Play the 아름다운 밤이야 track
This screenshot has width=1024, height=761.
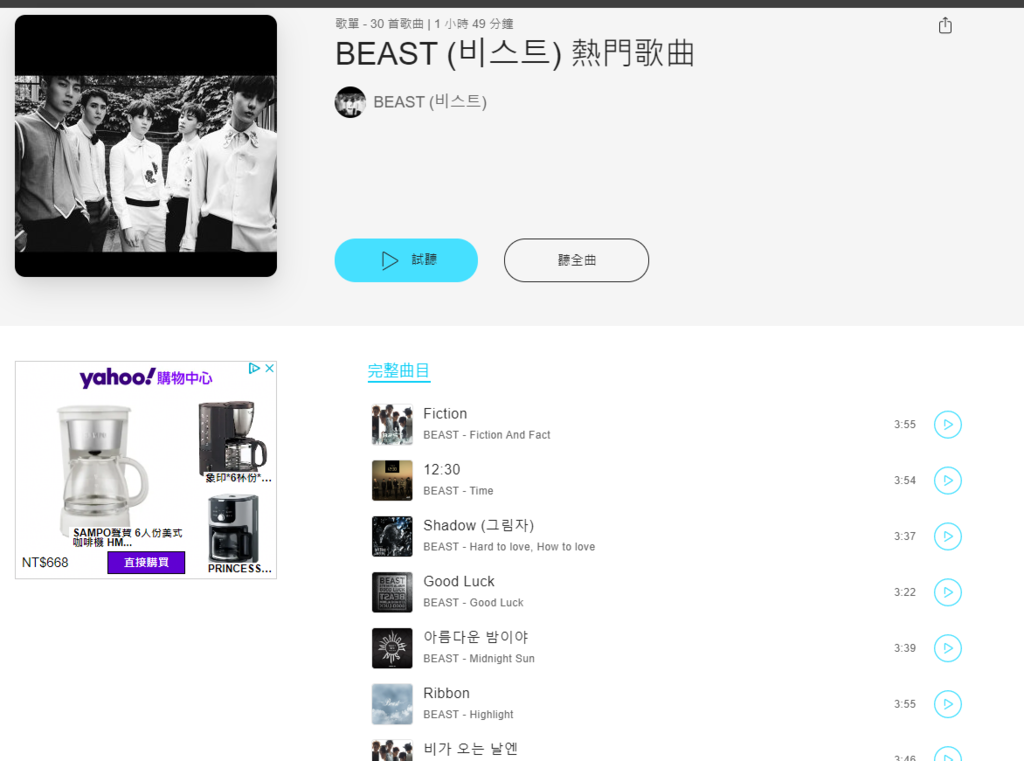coord(948,648)
